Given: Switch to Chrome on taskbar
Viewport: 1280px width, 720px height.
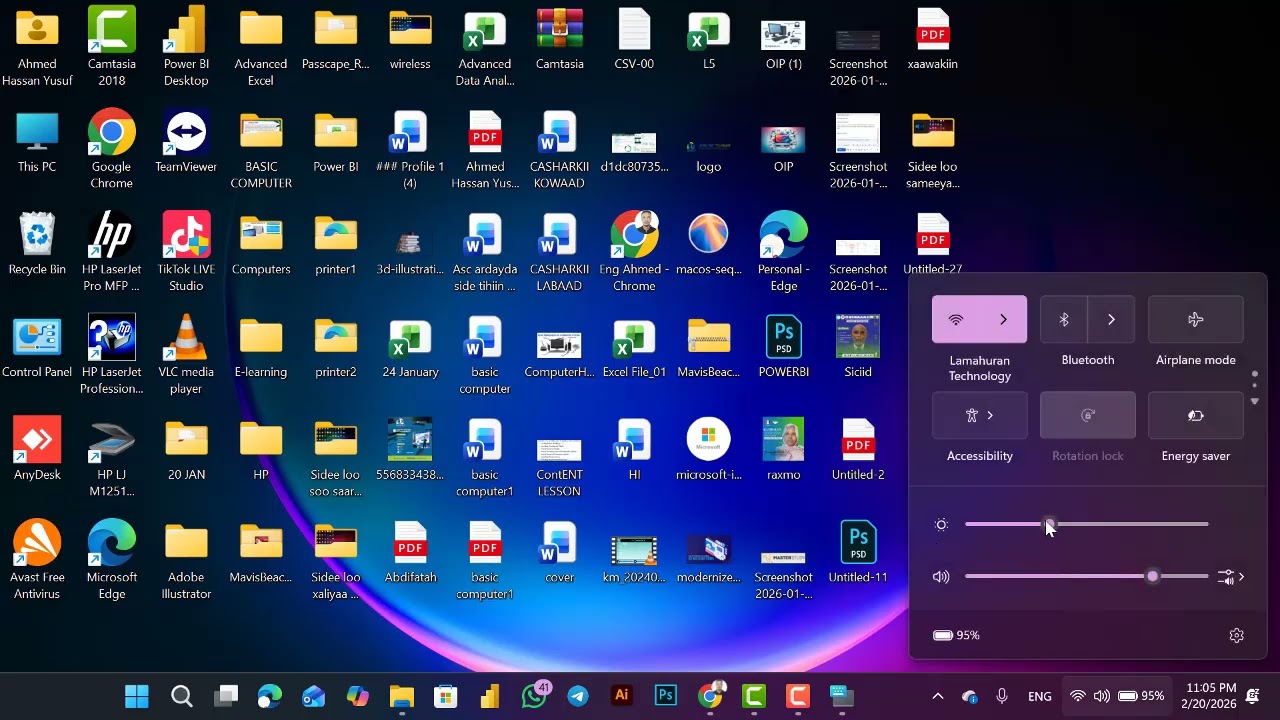Looking at the screenshot, I should pyautogui.click(x=710, y=696).
